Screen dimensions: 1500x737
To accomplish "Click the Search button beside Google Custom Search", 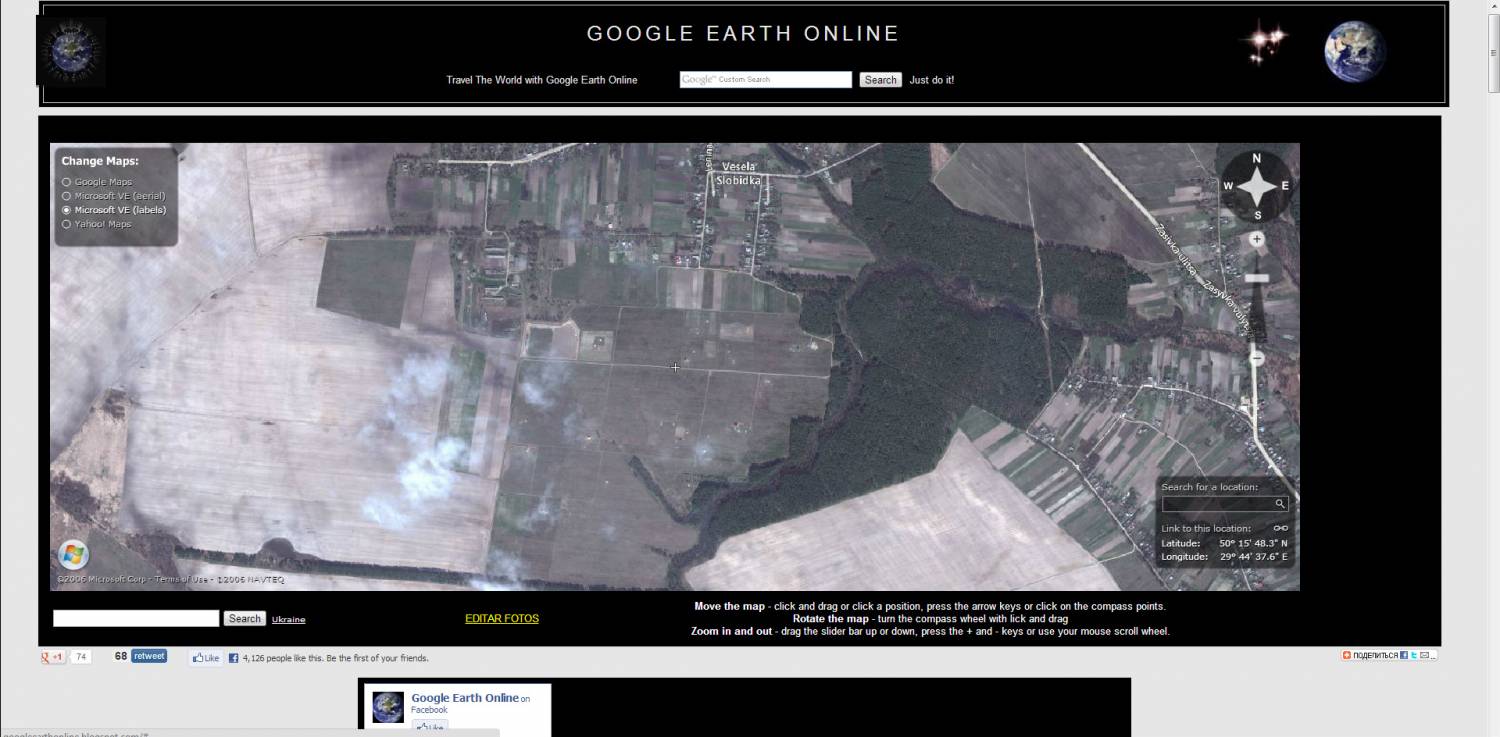I will click(880, 80).
